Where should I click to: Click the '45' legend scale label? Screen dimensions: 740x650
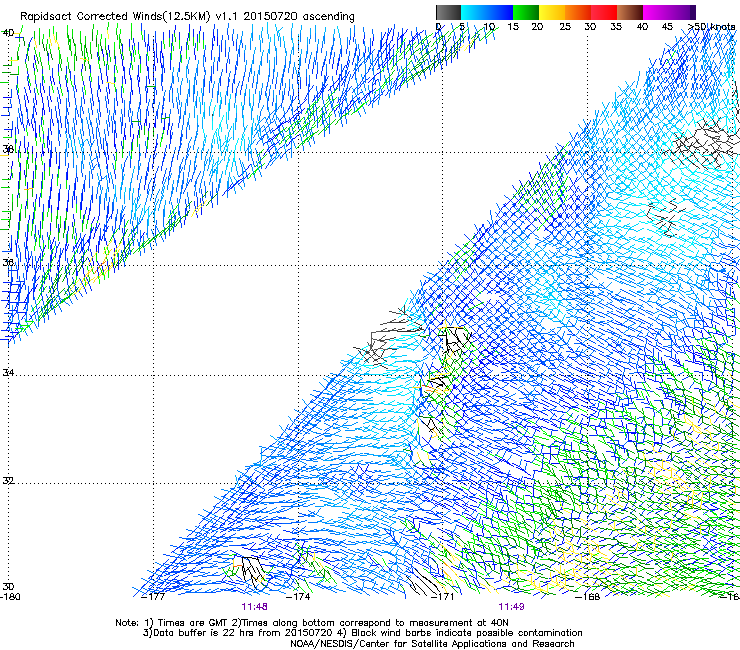tap(667, 27)
